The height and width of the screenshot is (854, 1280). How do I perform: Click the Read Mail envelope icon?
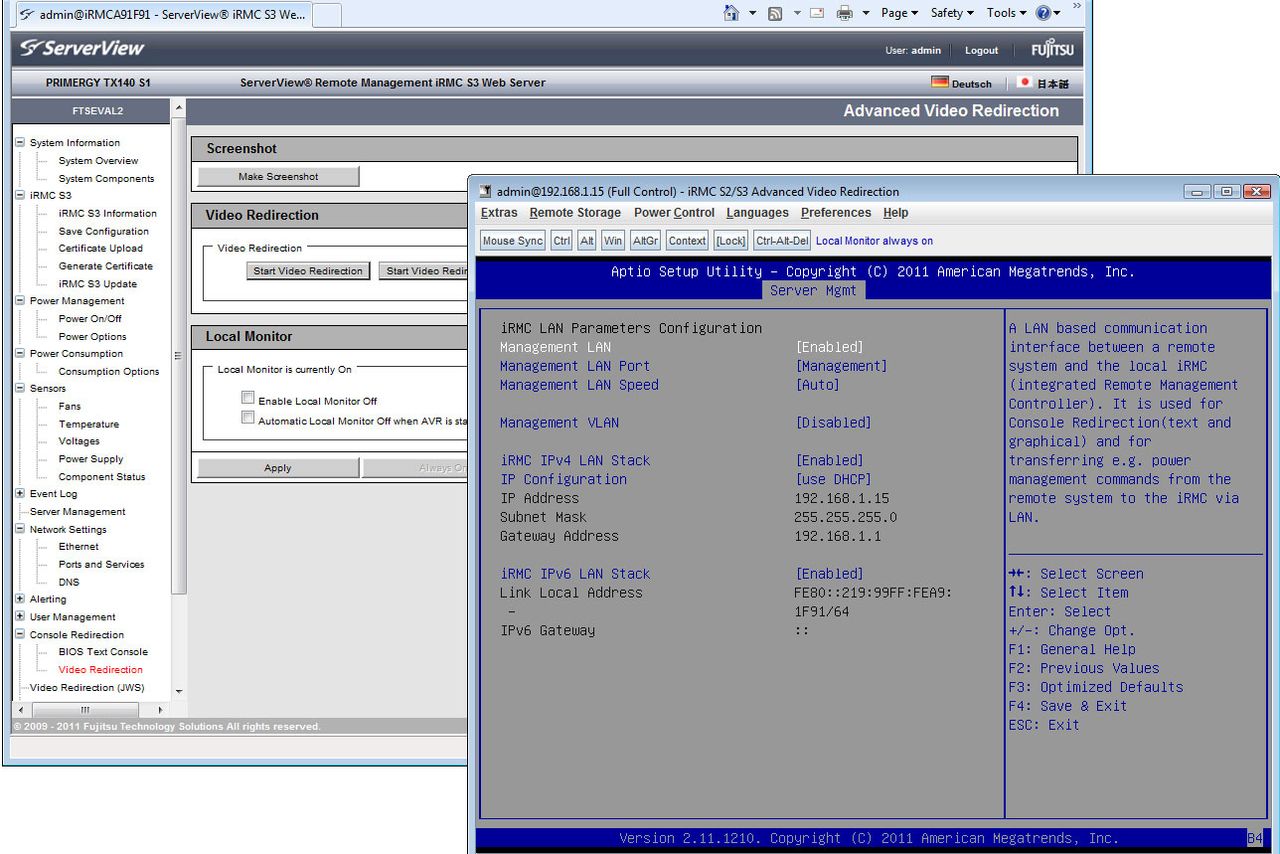click(816, 13)
